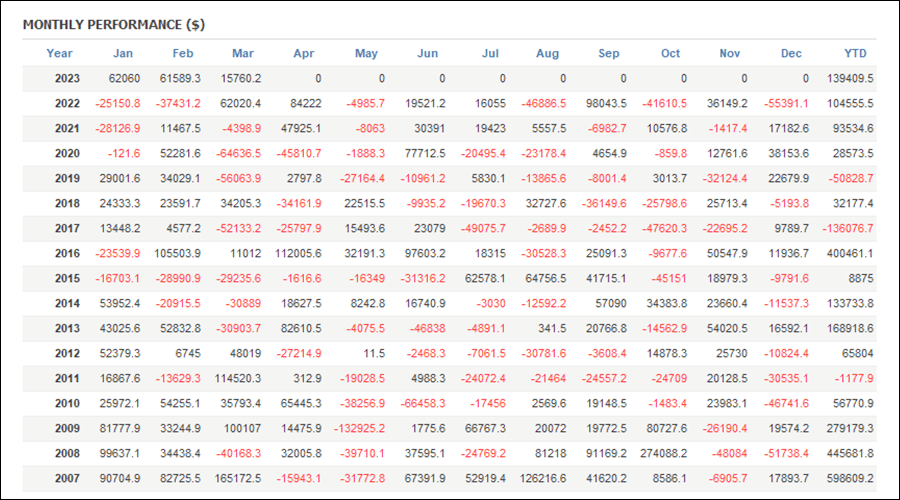Select the 2019 YTD value -50828.7
900x500 pixels.
(850, 179)
